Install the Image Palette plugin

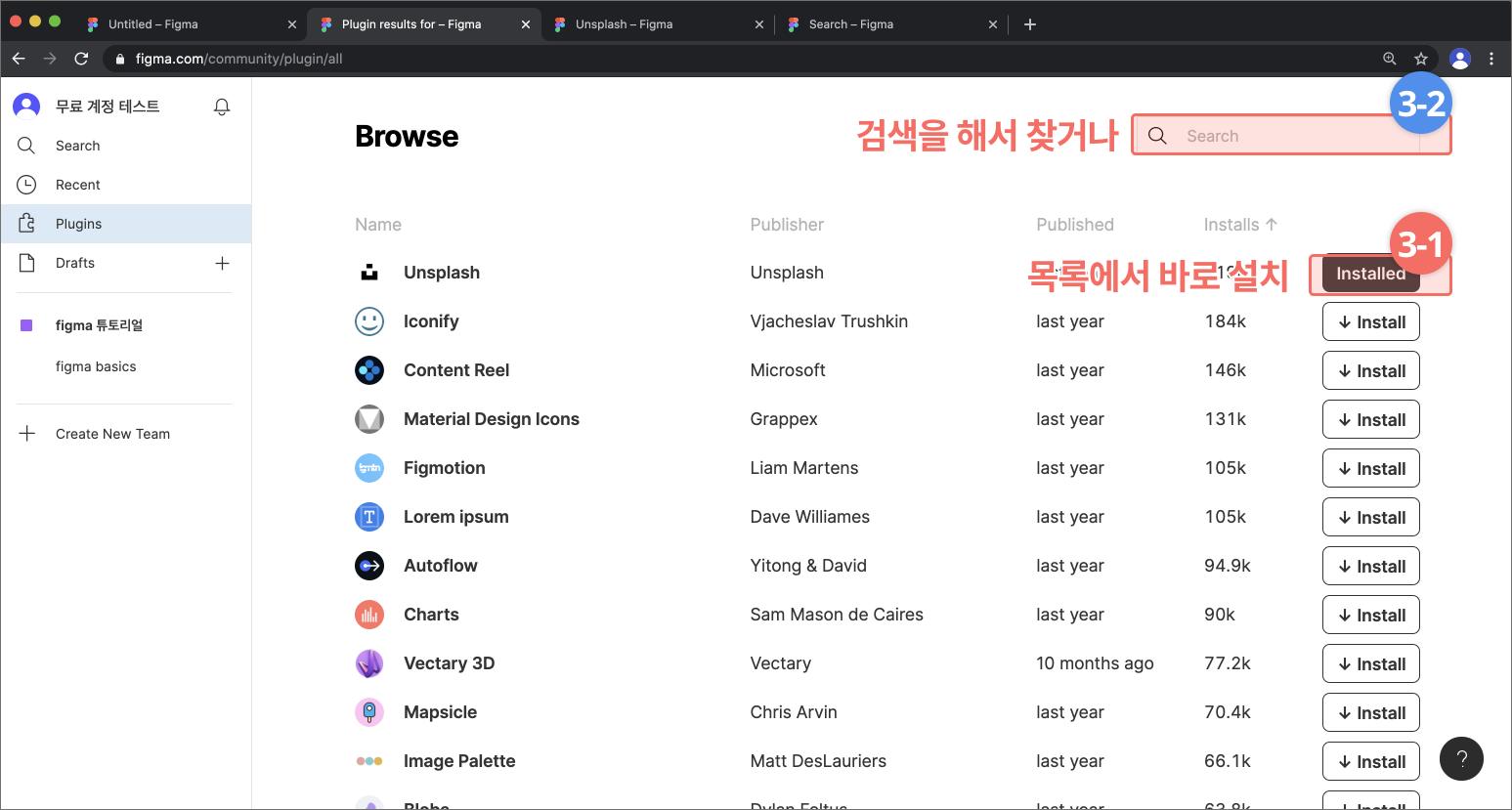[1371, 761]
